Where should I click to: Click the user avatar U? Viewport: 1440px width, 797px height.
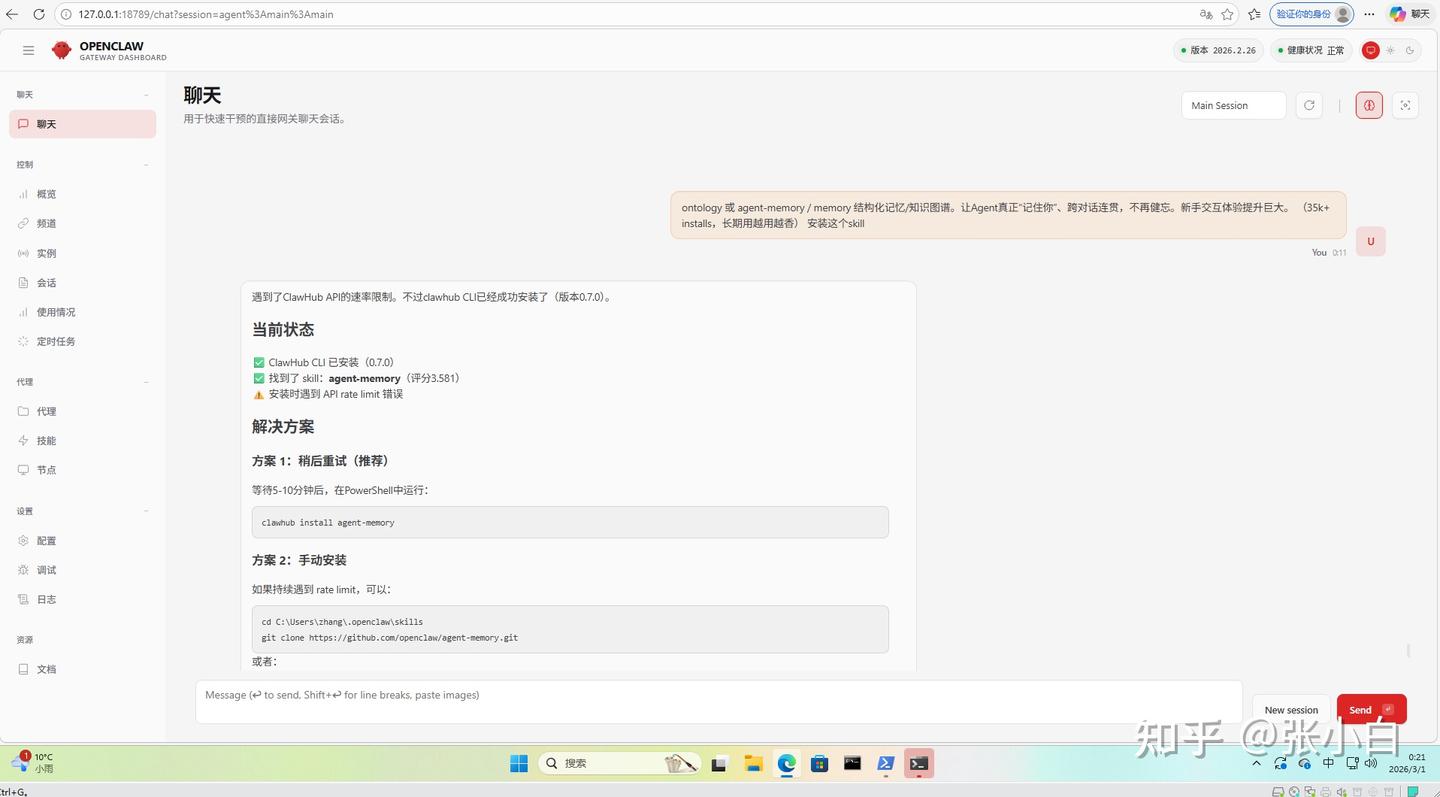pos(1371,241)
